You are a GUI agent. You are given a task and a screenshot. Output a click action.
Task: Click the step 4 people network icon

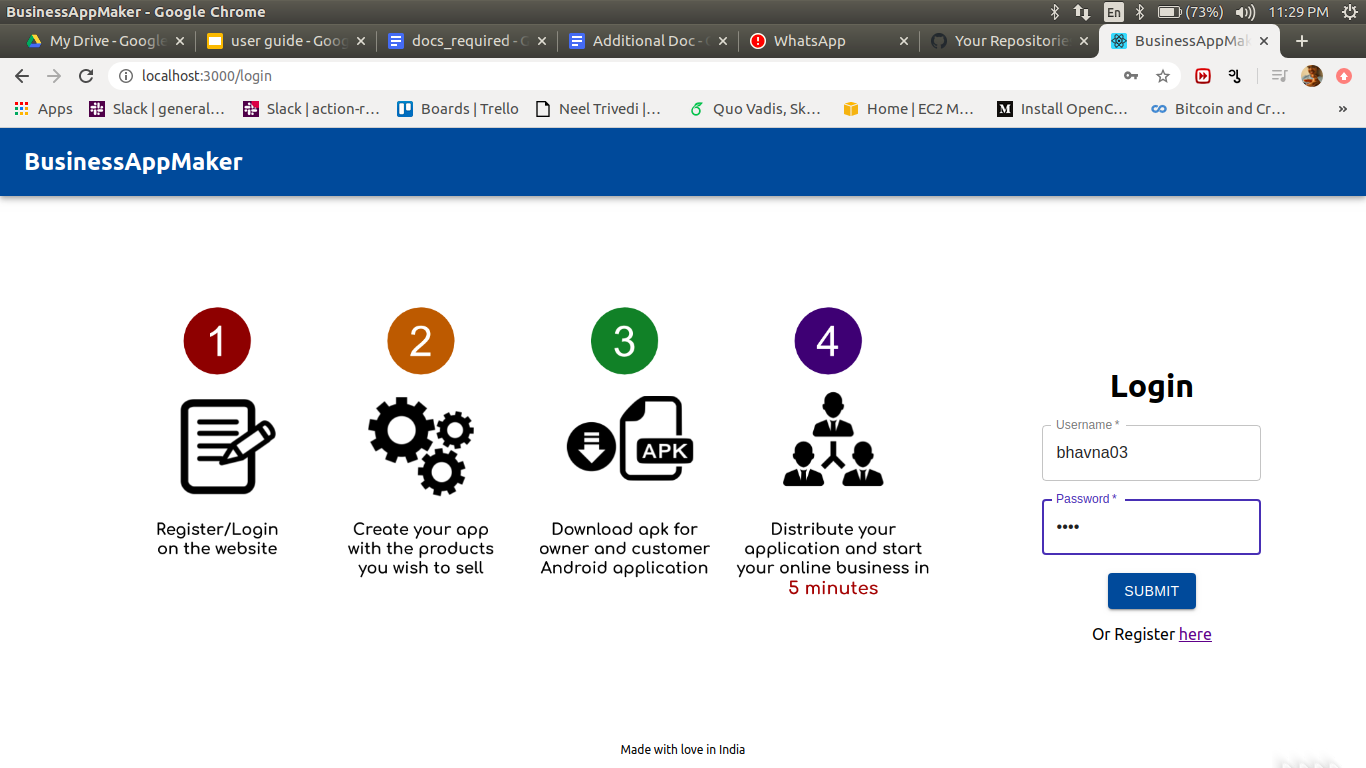click(833, 440)
